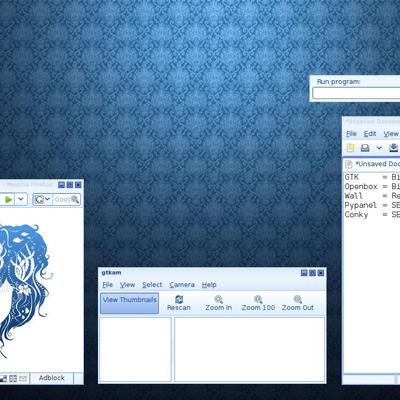Click the 'Openbox' line in text editor
The image size is (400, 400).
[x=372, y=186]
